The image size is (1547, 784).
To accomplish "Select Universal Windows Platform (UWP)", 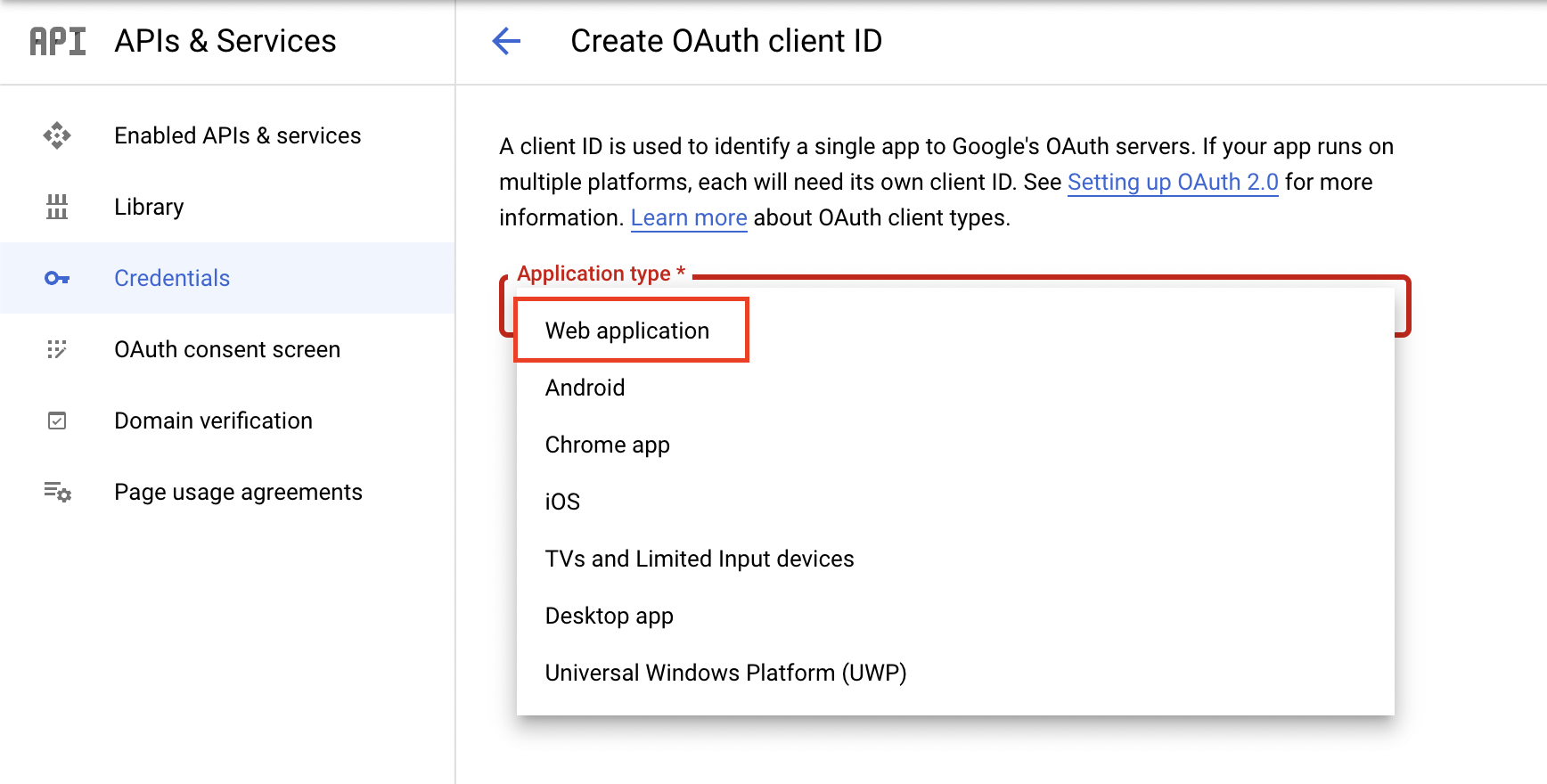I will (955, 673).
